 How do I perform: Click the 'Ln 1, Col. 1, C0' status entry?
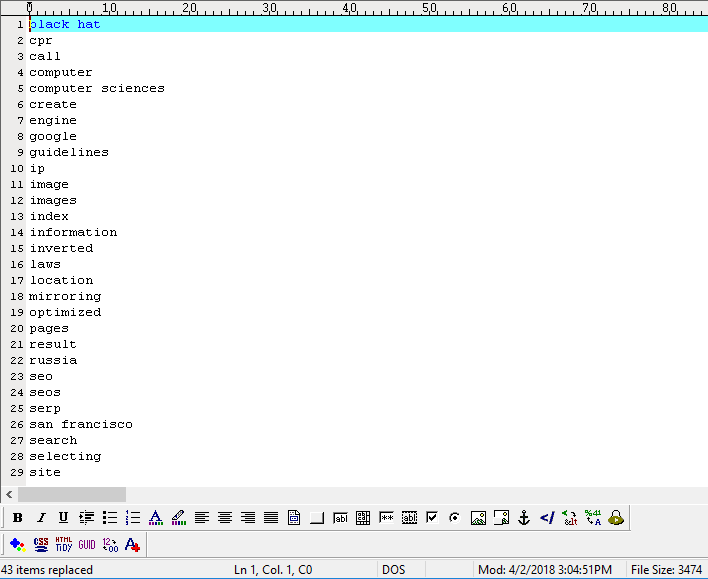[273, 570]
